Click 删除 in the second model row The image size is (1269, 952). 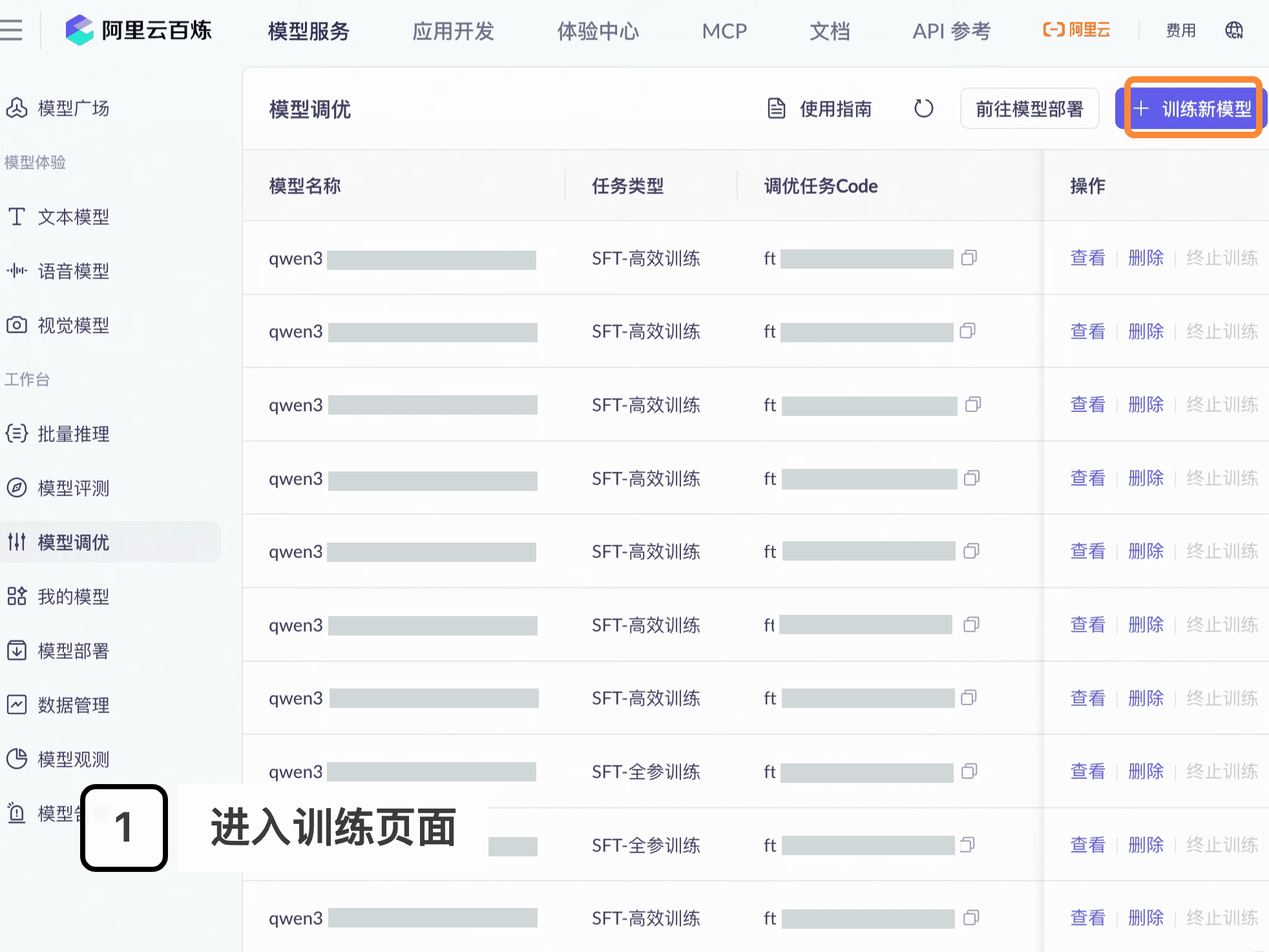pos(1146,331)
